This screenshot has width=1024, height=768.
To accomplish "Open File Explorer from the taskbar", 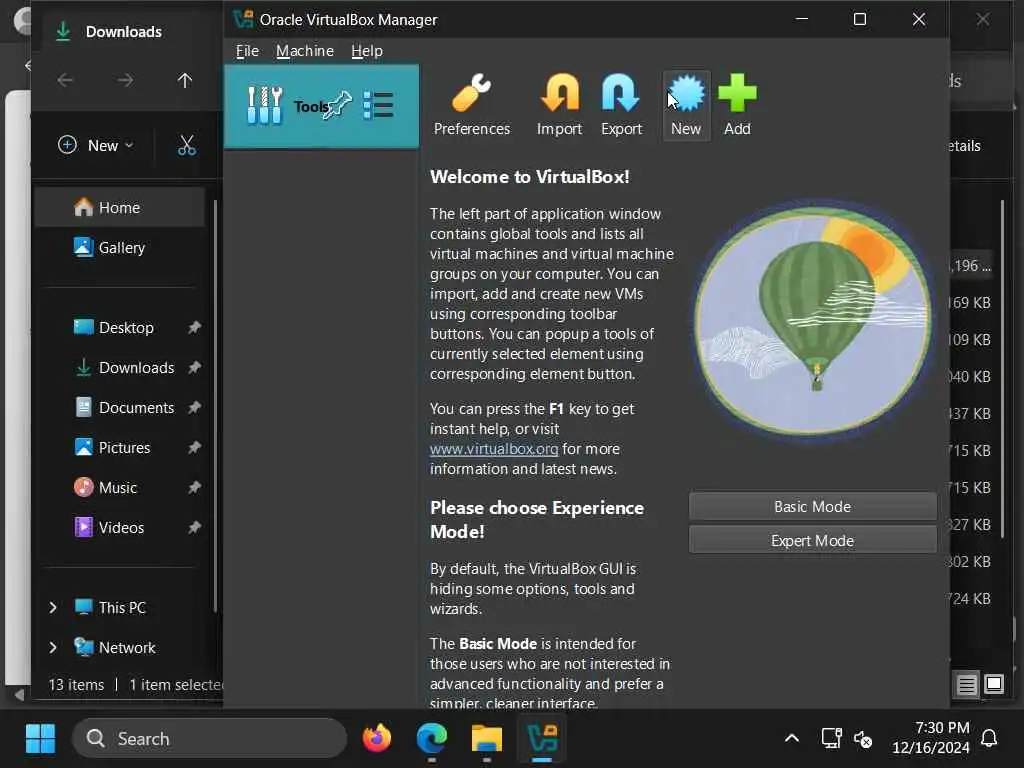I will pos(487,739).
